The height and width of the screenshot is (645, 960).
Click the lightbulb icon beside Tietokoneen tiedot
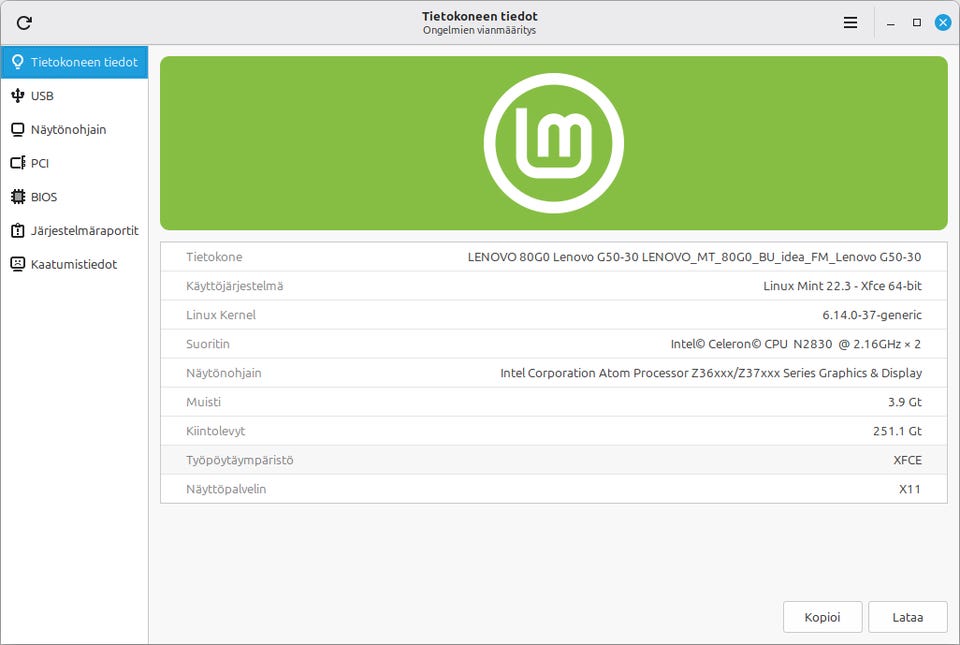[x=18, y=62]
